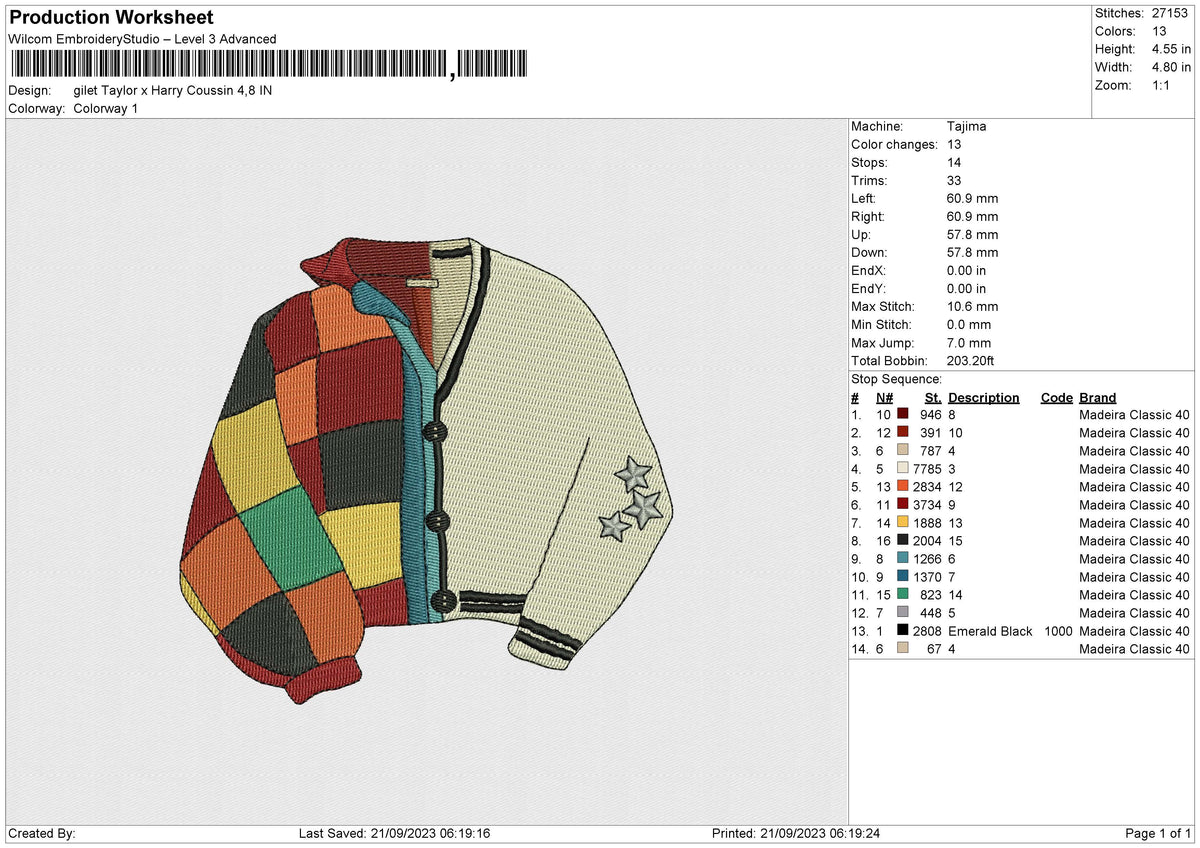Click the 'Color changes:' label
Viewport: 1200px width, 848px height.
pyautogui.click(x=892, y=144)
